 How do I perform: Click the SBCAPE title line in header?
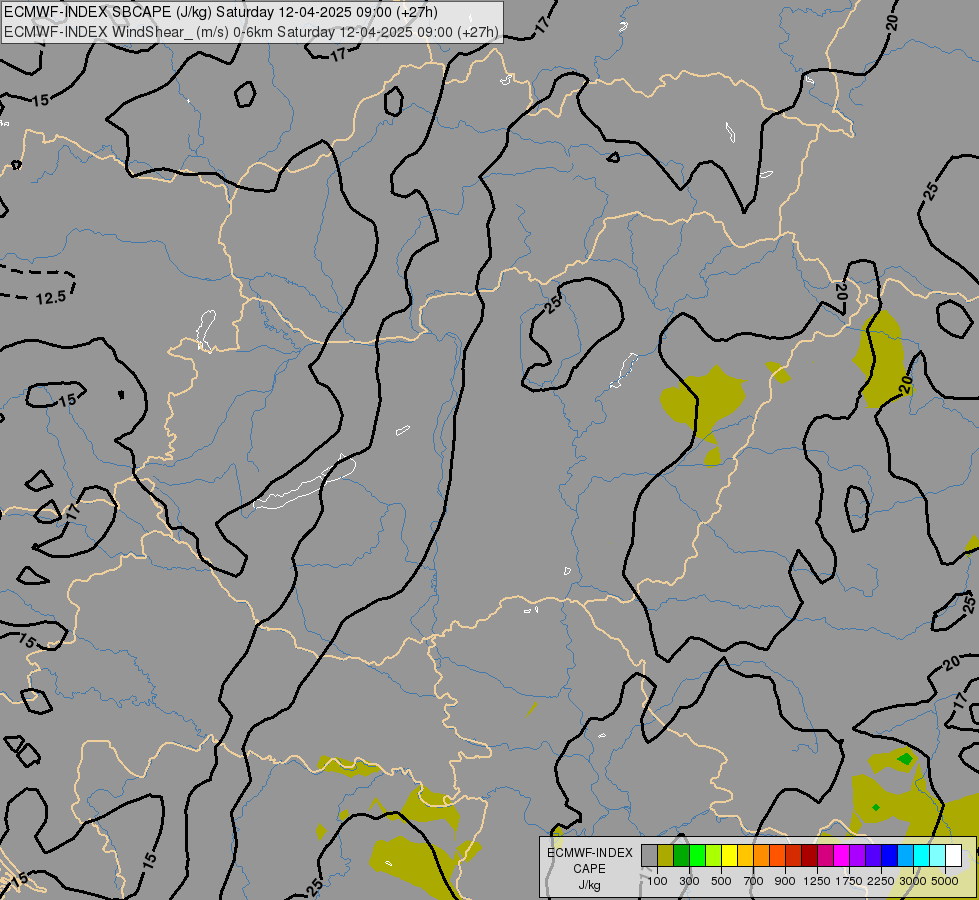pyautogui.click(x=220, y=12)
